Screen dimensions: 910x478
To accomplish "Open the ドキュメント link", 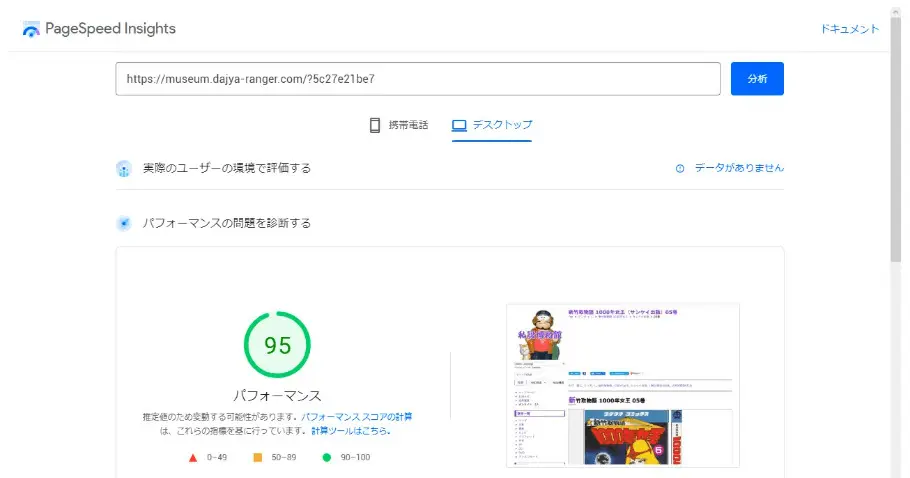I will [x=850, y=29].
